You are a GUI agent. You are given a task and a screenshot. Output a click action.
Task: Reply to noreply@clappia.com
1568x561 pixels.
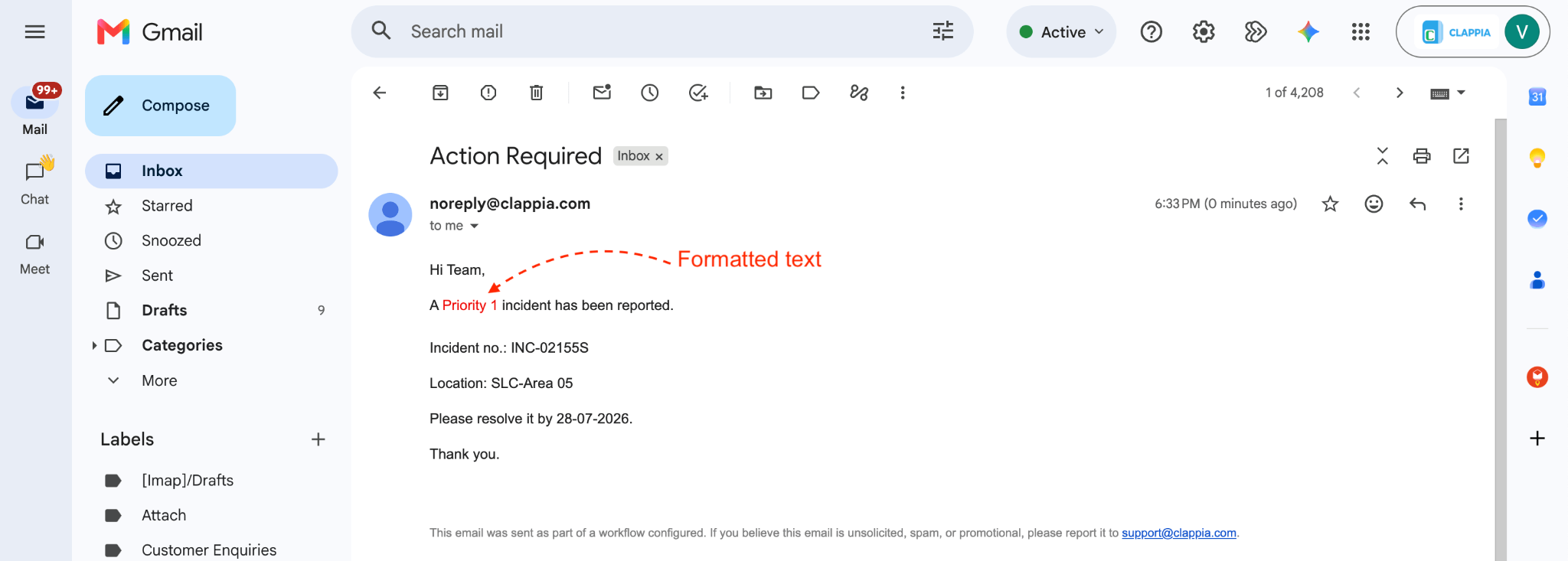1418,204
